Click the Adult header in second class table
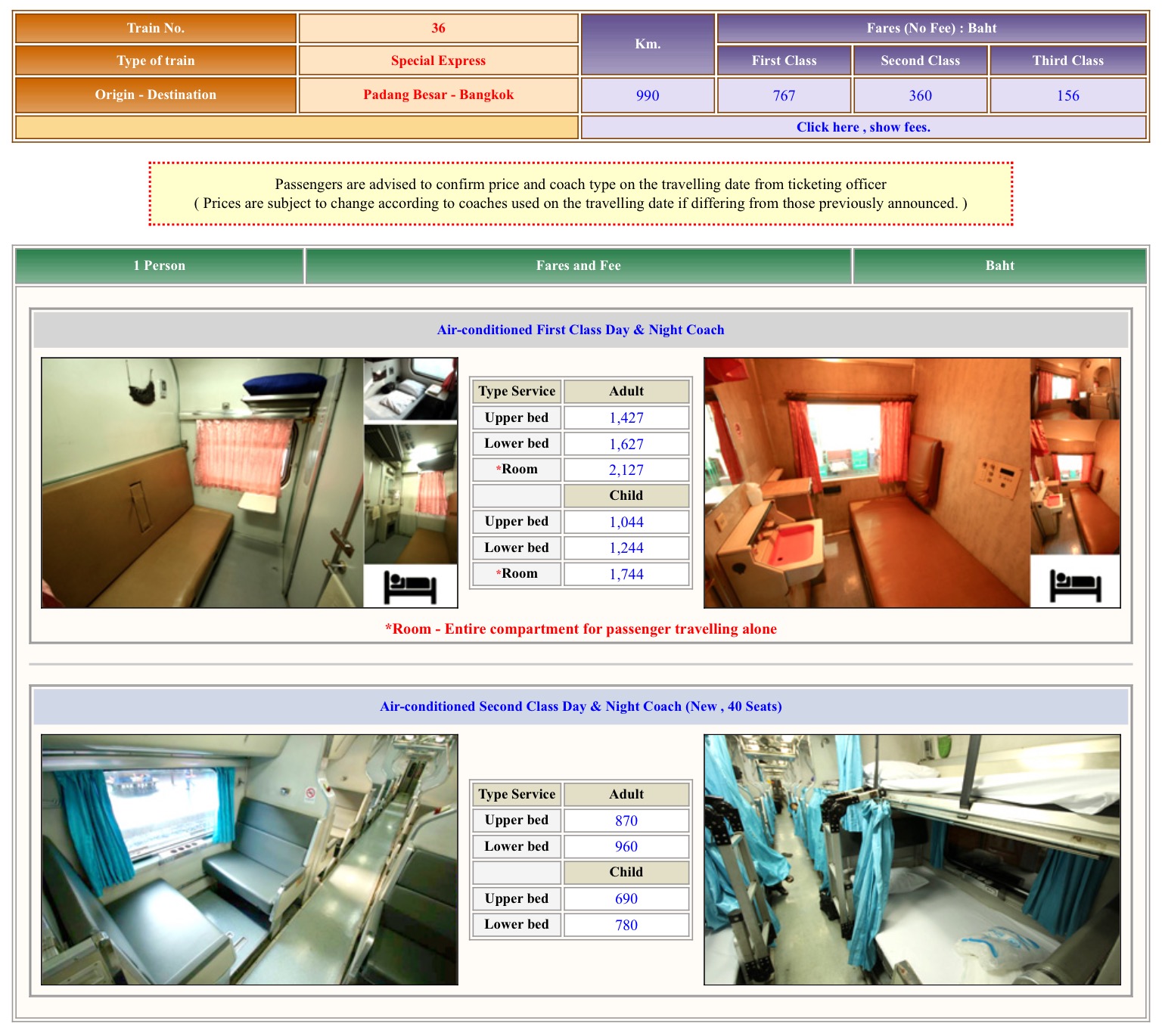This screenshot has height=1036, width=1162. (x=626, y=794)
